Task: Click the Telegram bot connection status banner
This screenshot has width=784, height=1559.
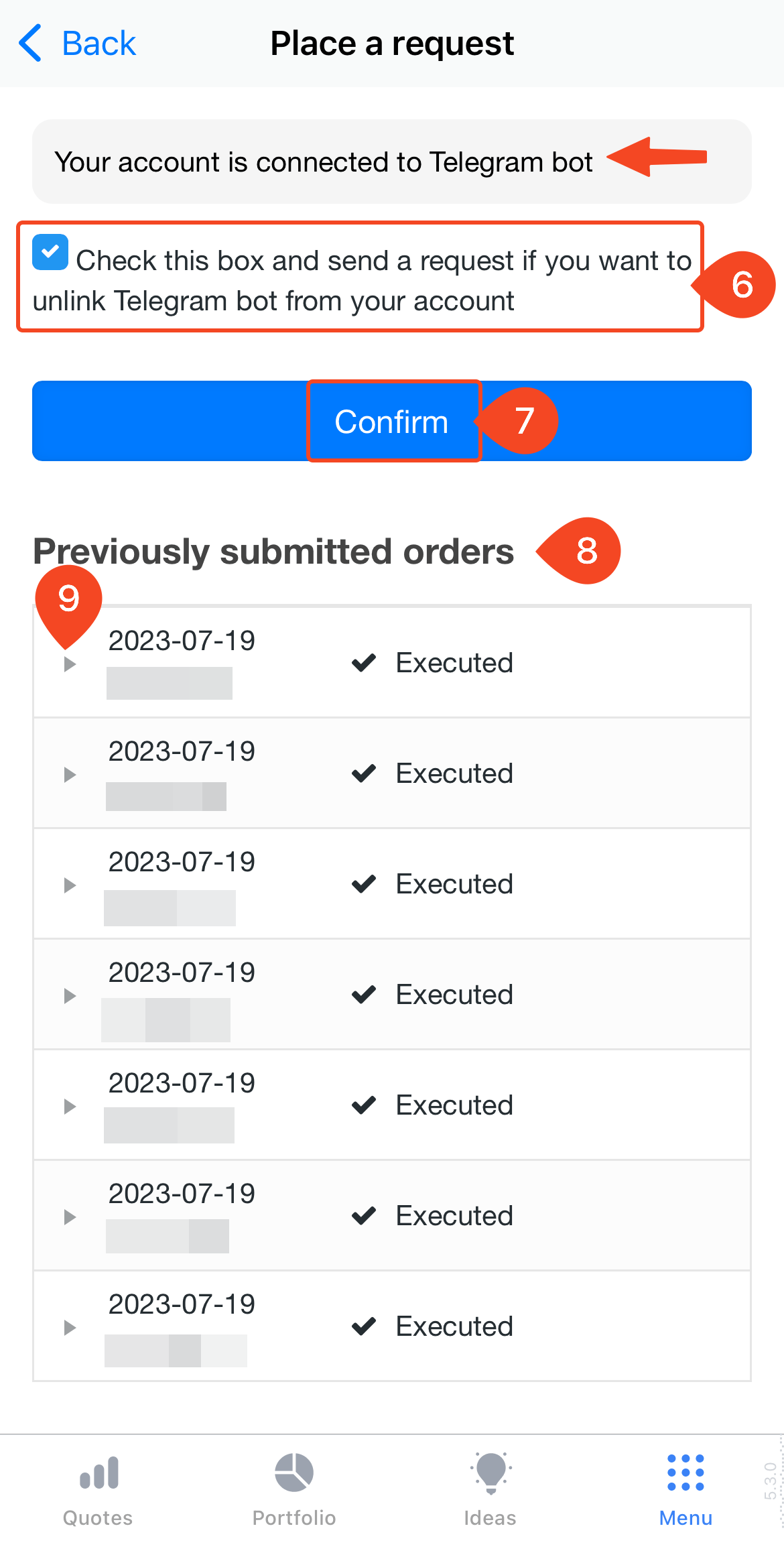Action: click(324, 162)
